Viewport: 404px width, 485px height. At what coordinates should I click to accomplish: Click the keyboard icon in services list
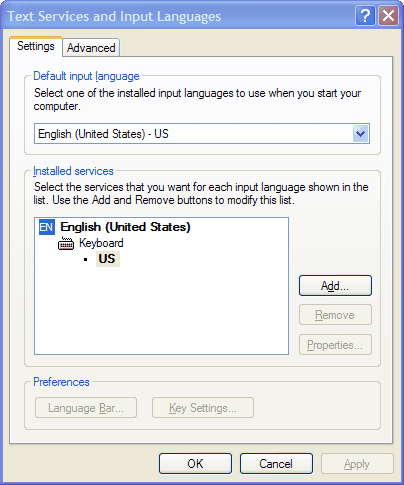click(66, 244)
